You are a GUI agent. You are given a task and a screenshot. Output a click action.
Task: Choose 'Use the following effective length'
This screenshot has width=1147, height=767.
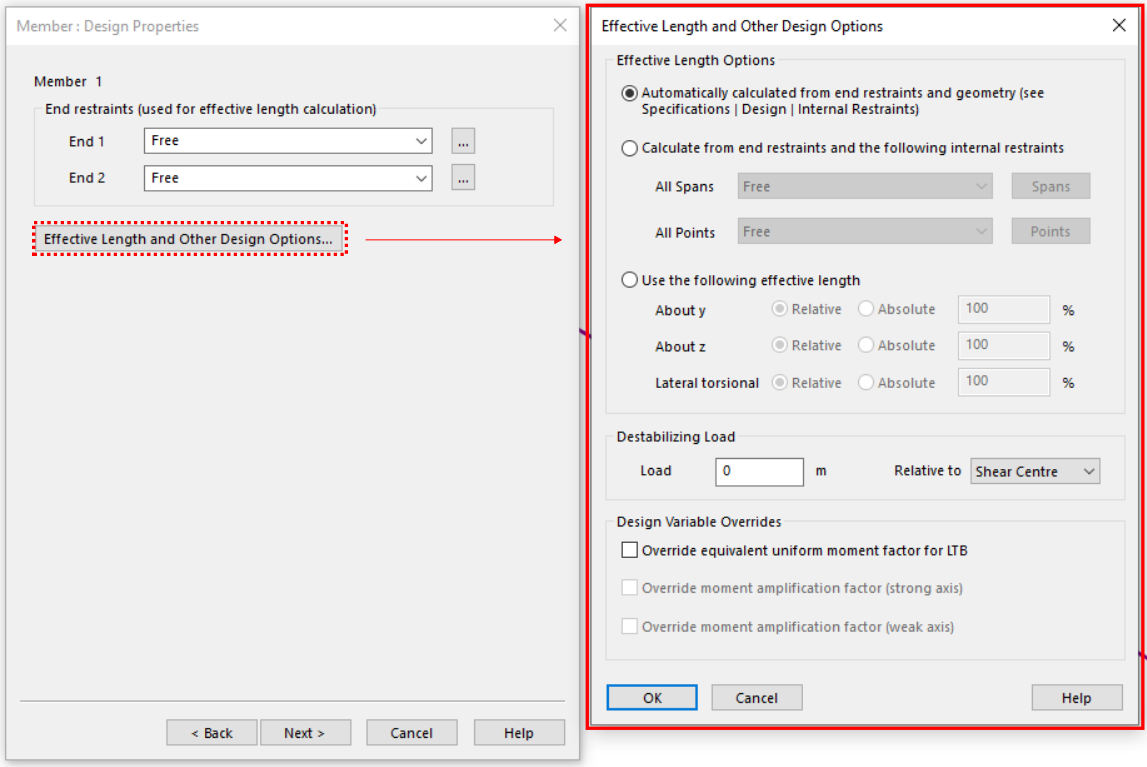point(629,280)
